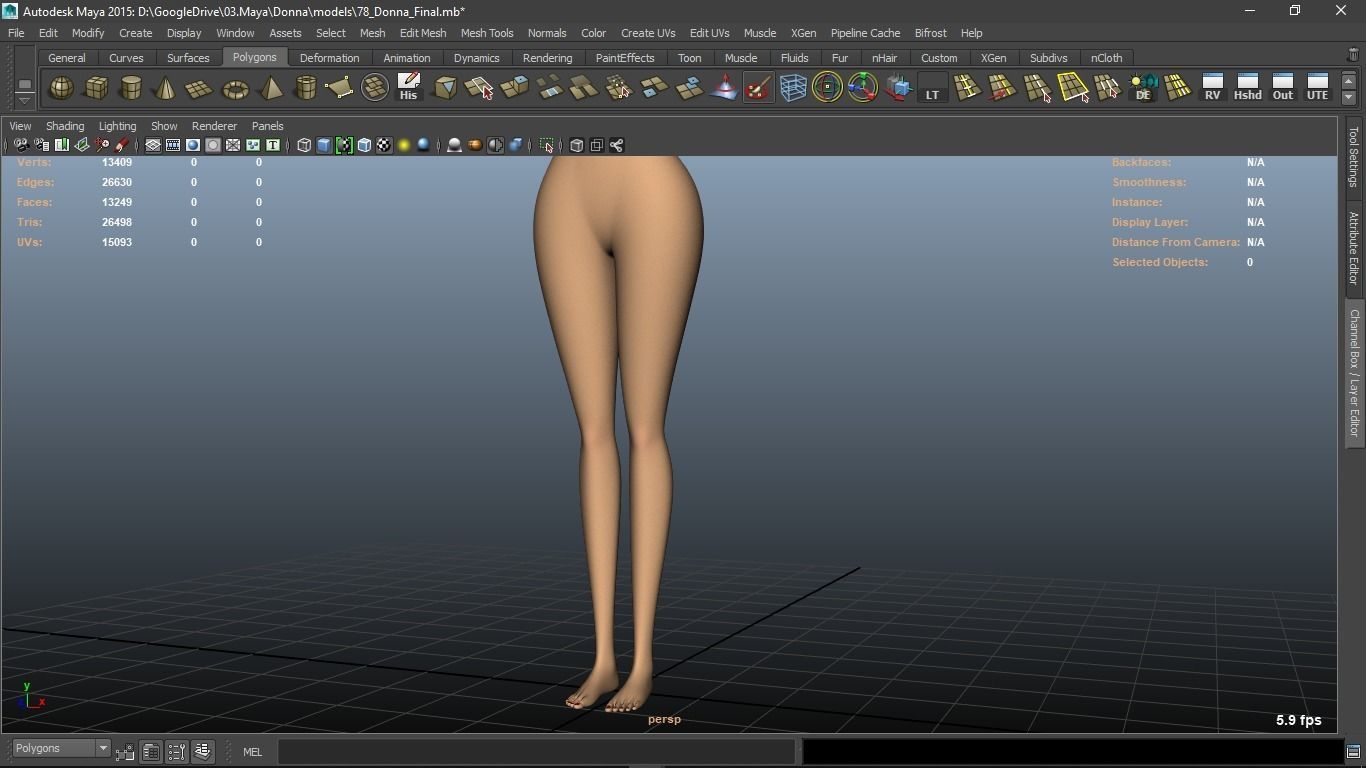Open the Mesh Tools menu
This screenshot has height=768, width=1366.
(487, 33)
